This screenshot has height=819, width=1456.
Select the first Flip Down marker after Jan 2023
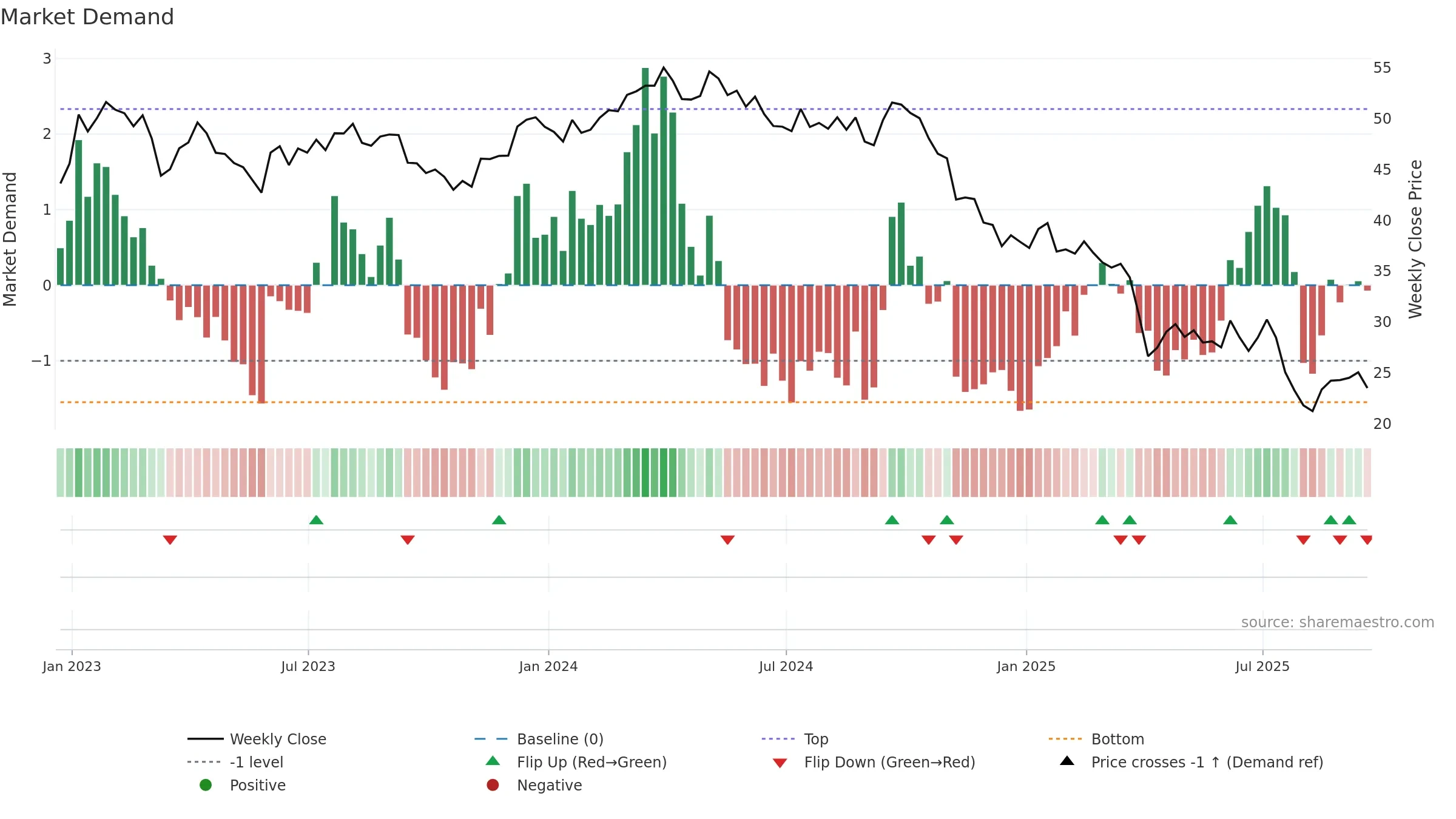click(170, 540)
